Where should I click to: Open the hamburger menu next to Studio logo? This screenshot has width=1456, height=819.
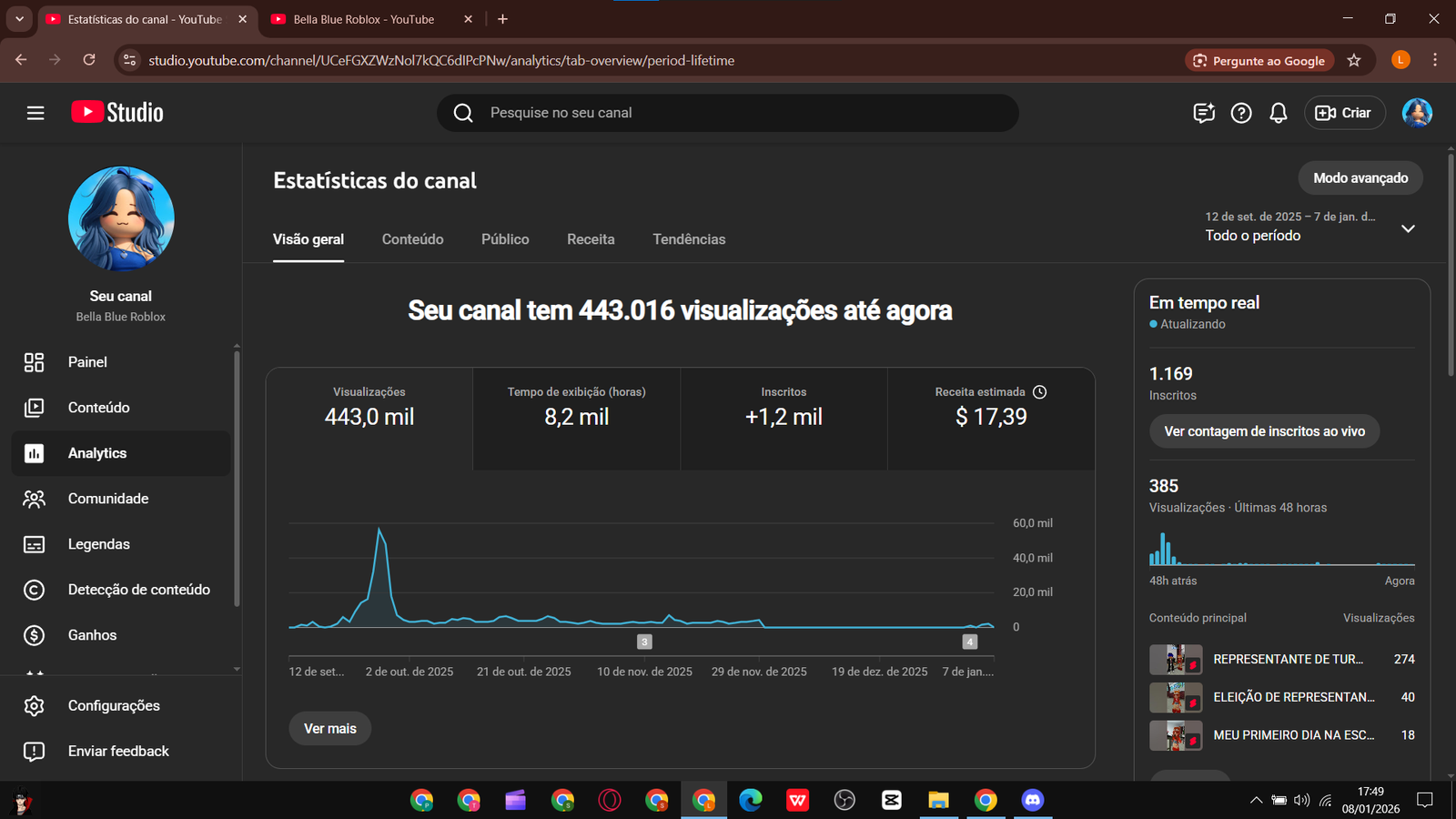pos(35,113)
